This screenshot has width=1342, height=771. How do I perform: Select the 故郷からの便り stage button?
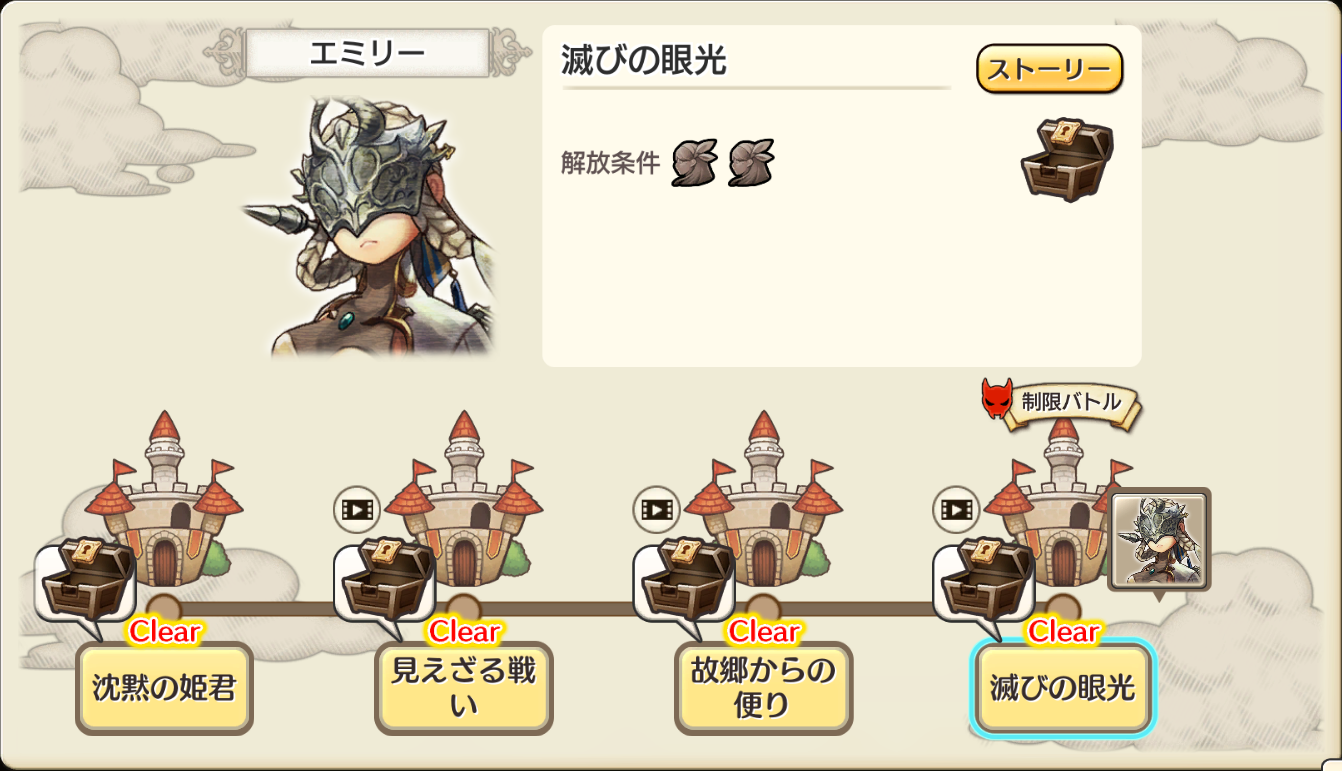tap(763, 688)
